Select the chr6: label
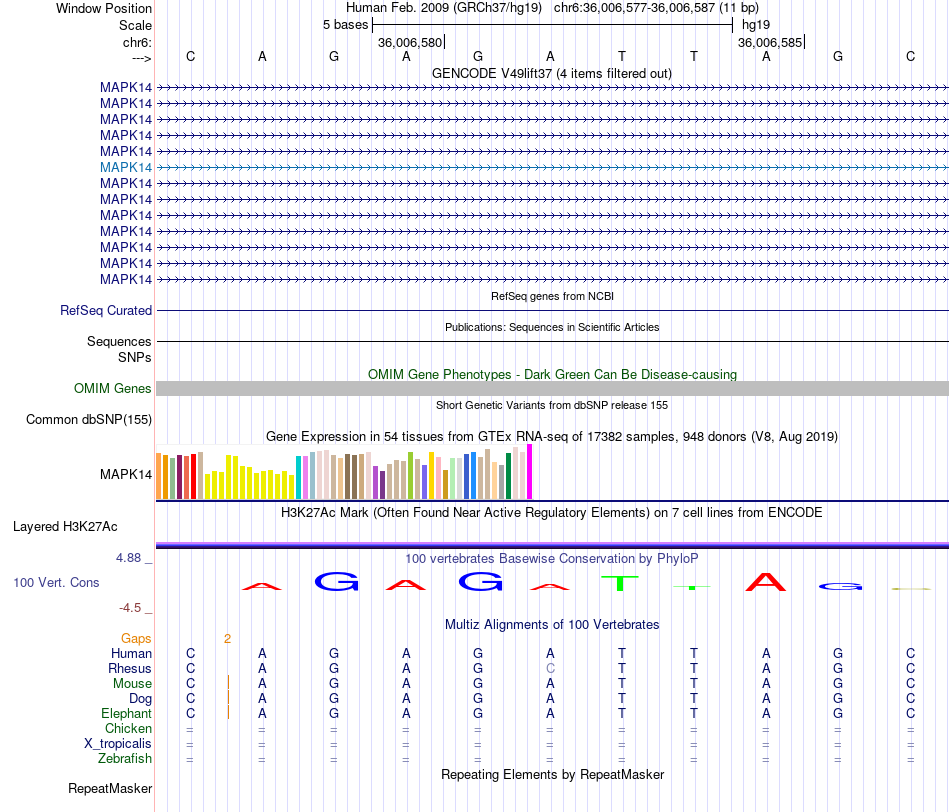 pyautogui.click(x=137, y=42)
